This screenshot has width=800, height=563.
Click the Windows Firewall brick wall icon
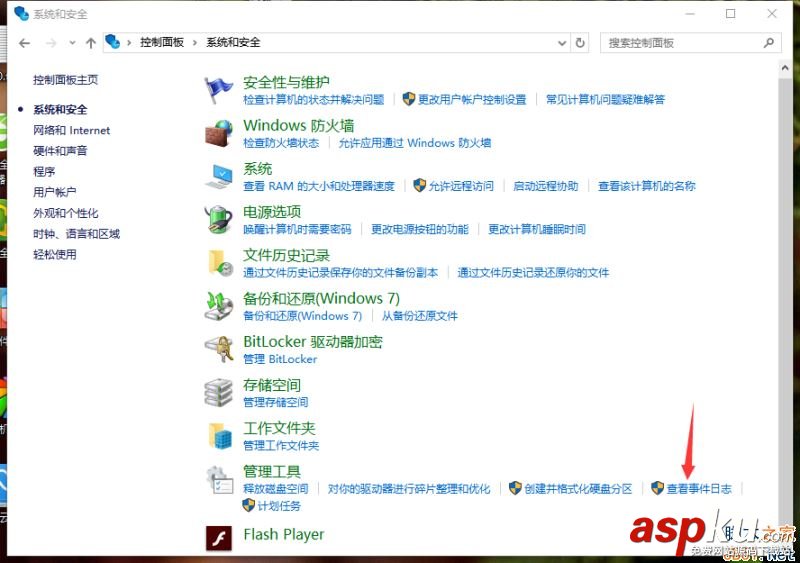219,133
